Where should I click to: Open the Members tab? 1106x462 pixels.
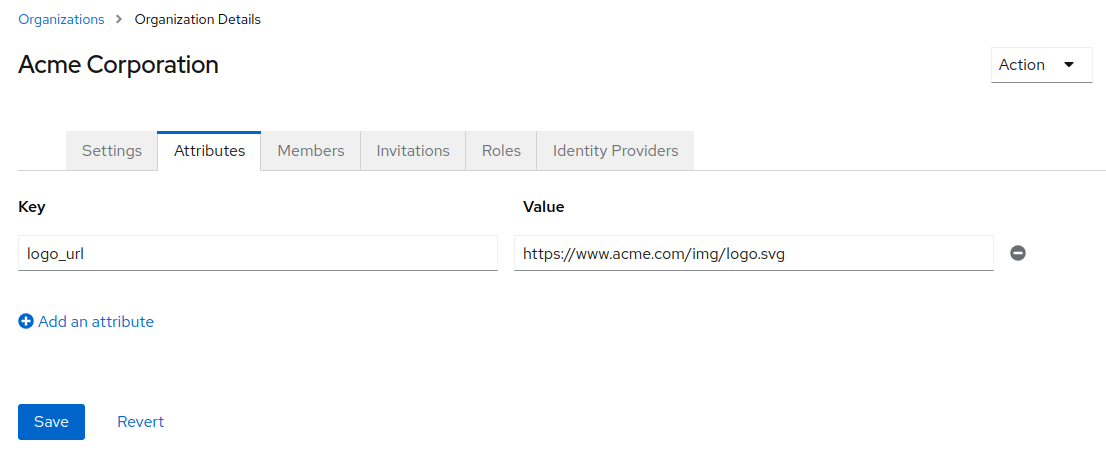click(x=310, y=151)
